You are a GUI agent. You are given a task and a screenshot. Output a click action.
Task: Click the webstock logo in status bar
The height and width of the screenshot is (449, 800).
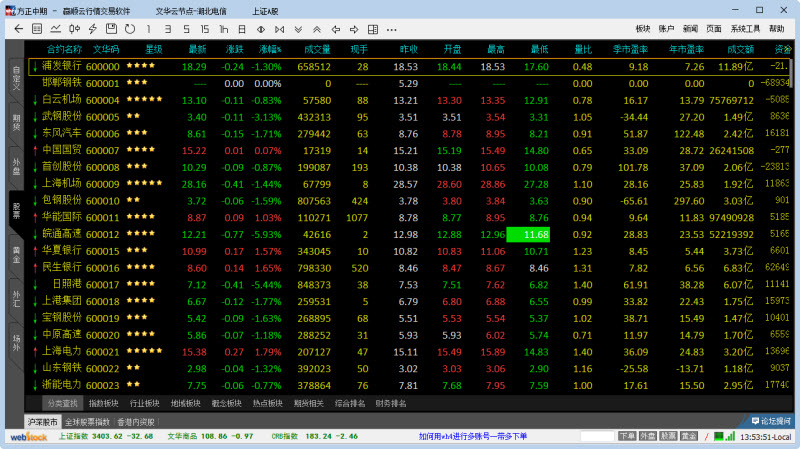click(29, 437)
